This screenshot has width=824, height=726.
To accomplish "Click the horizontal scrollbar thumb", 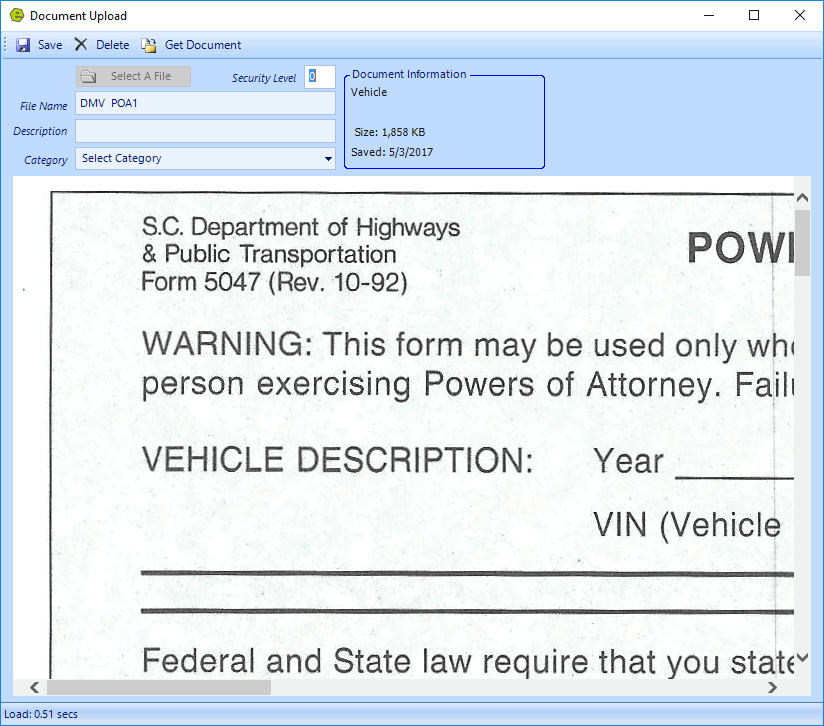I will click(159, 687).
